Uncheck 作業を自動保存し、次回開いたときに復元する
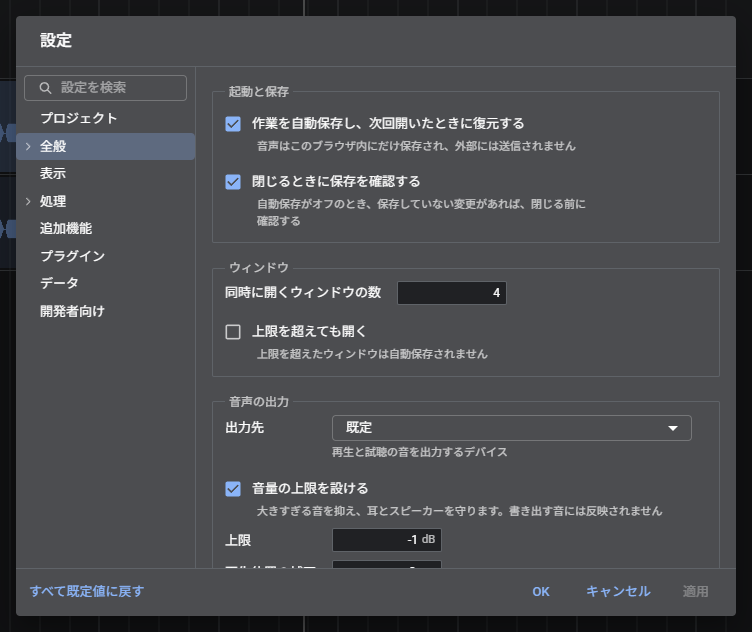The width and height of the screenshot is (752, 632). pyautogui.click(x=233, y=124)
